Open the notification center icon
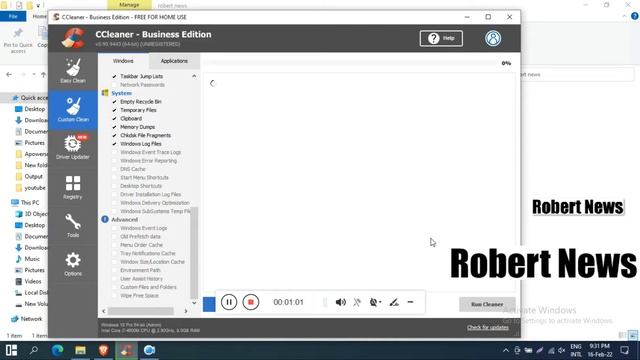Screen dimensions: 640x360 [624, 350]
